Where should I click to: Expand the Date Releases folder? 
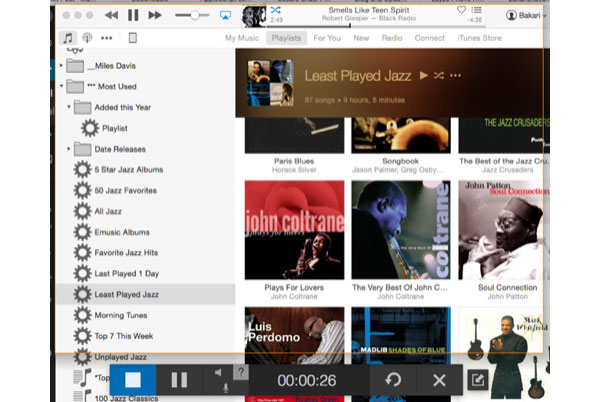point(69,149)
